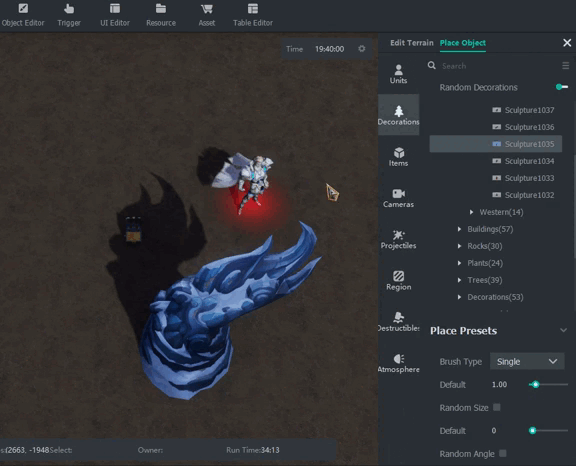Open the Table Editor

tap(253, 15)
